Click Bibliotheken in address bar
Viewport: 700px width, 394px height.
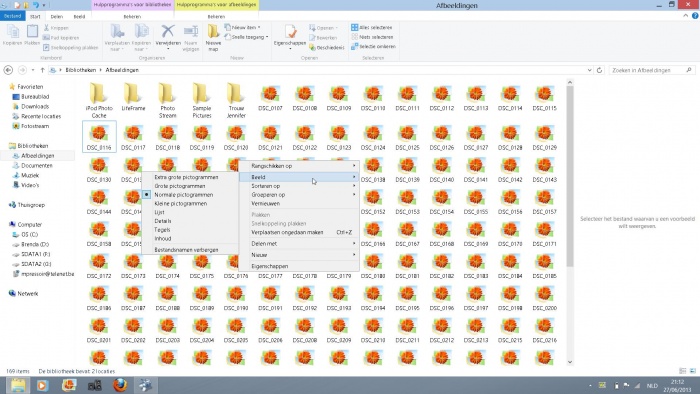pyautogui.click(x=81, y=70)
